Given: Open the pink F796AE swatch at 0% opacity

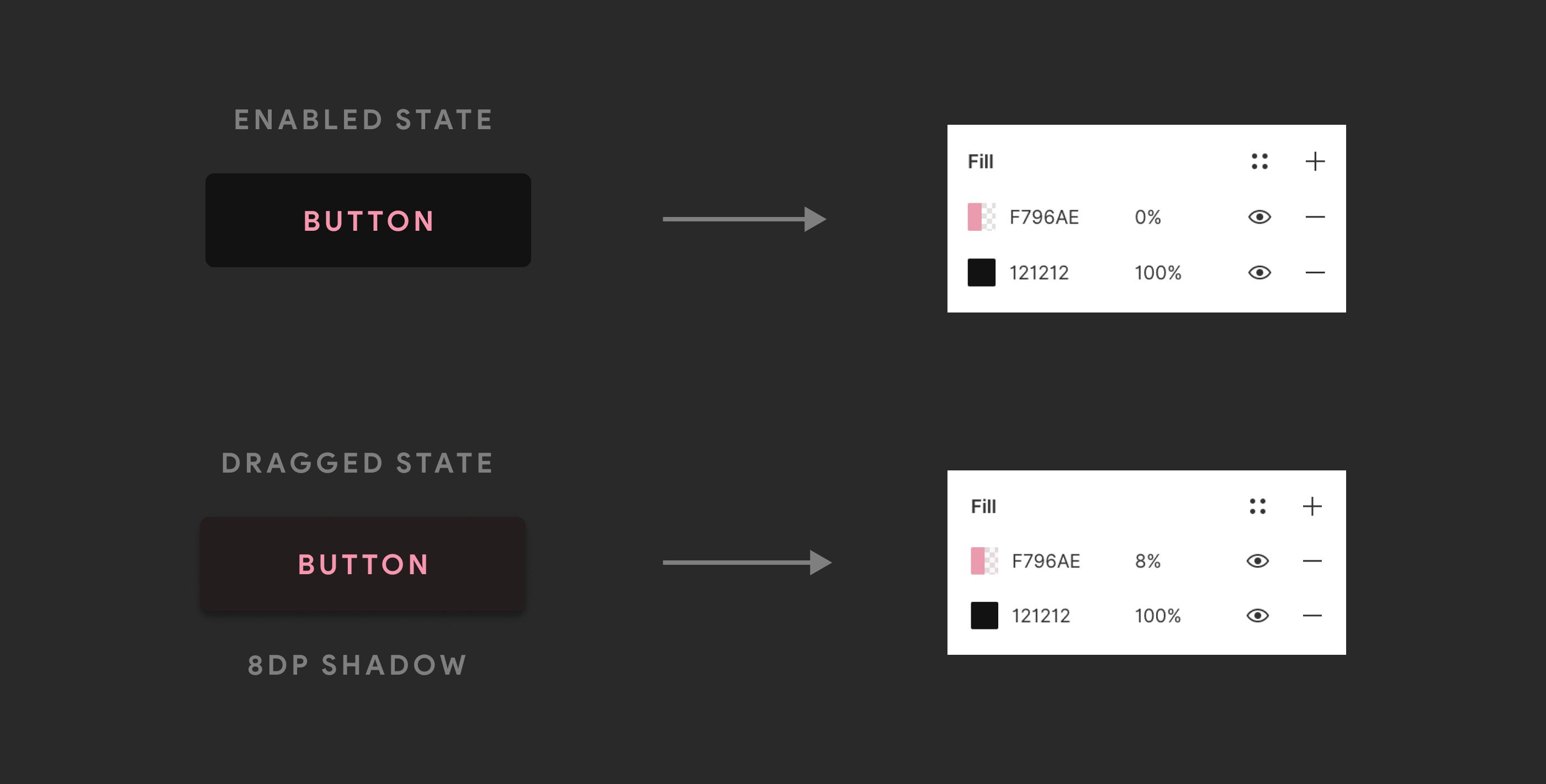Looking at the screenshot, I should pyautogui.click(x=981, y=217).
